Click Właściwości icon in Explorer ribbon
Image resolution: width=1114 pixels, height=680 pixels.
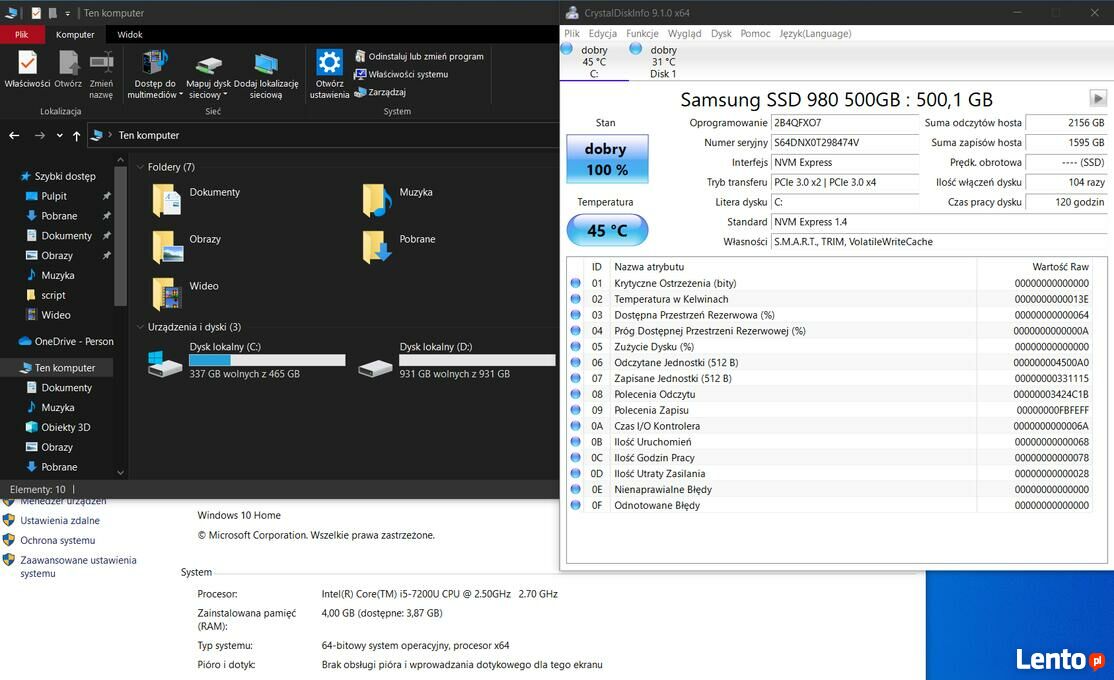click(x=27, y=63)
